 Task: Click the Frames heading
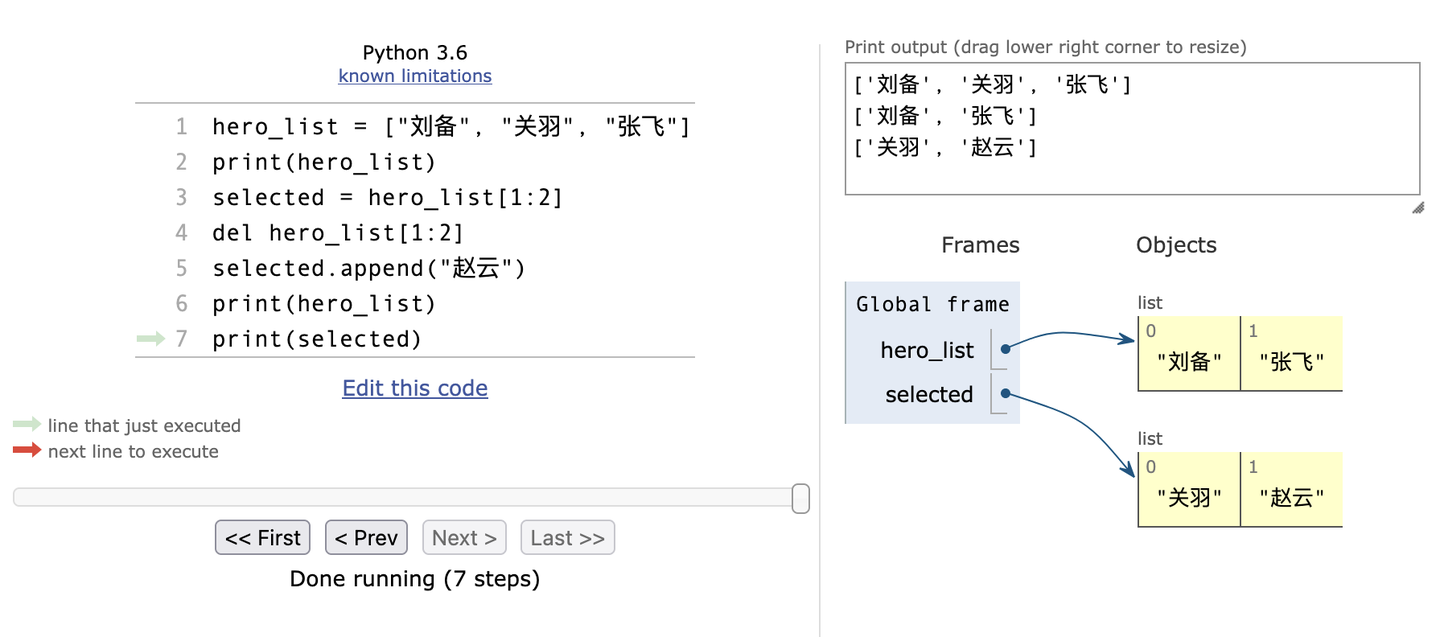click(980, 245)
